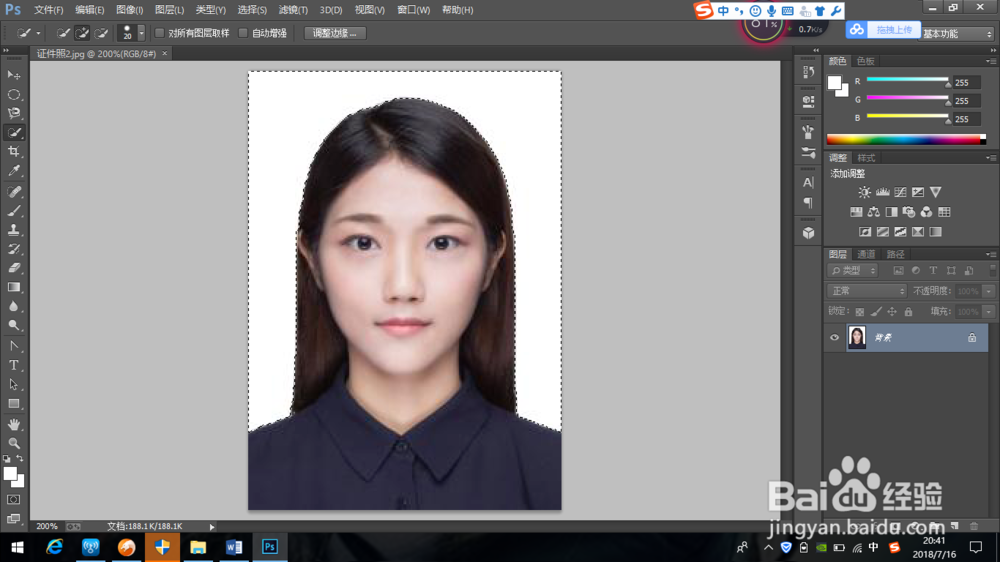Choose Add to Selection mode option
The image size is (1000, 562).
[82, 33]
